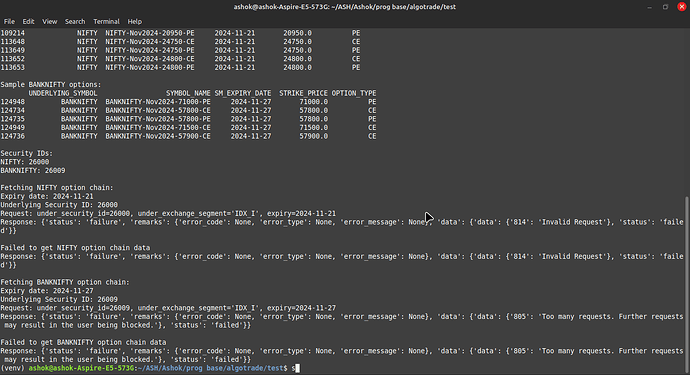The width and height of the screenshot is (690, 375).
Task: Click text 'NIFTY-Nov2024-24750-PE'
Action: click(150, 50)
